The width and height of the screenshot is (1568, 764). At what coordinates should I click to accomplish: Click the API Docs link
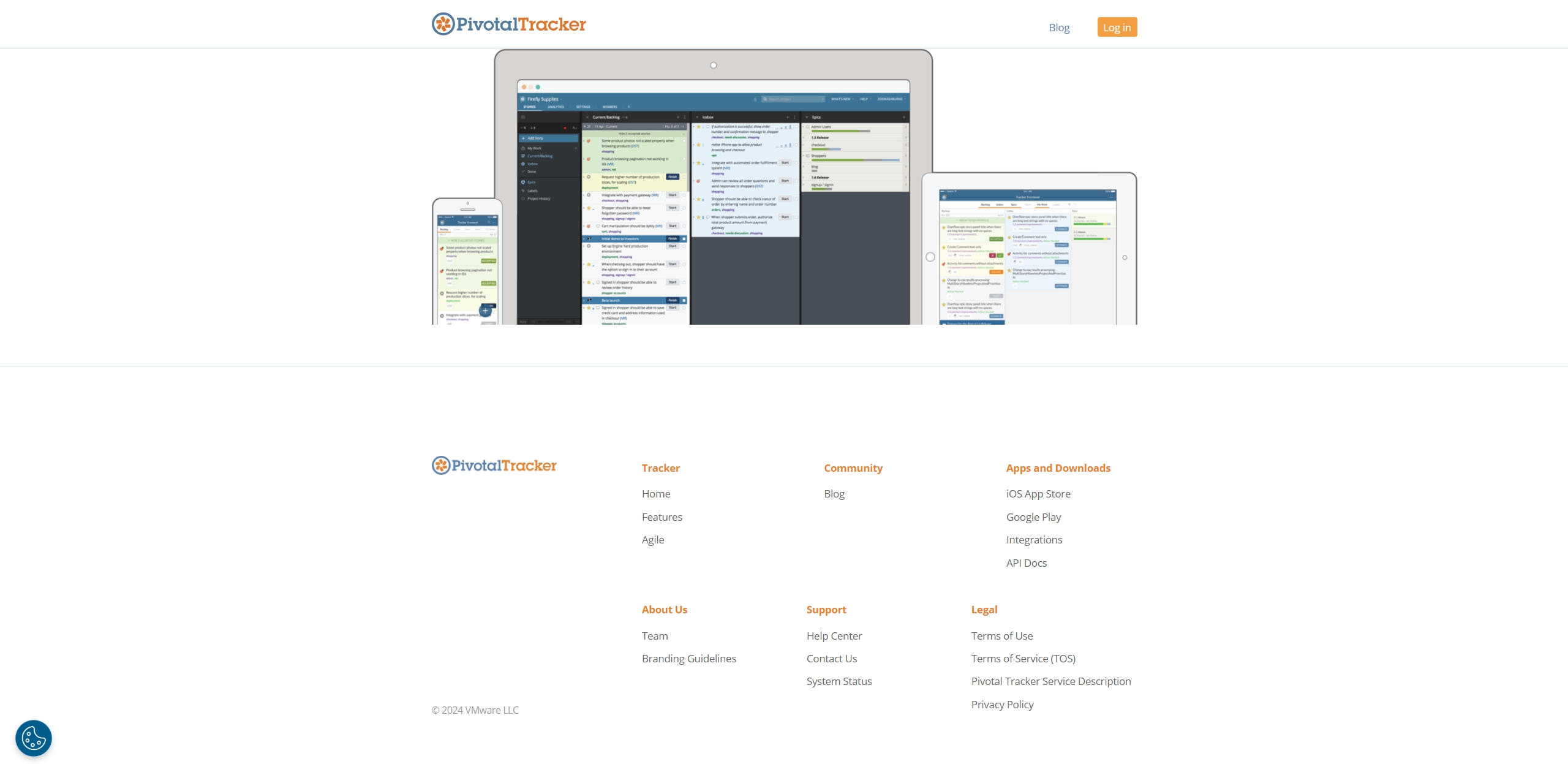tap(1027, 563)
